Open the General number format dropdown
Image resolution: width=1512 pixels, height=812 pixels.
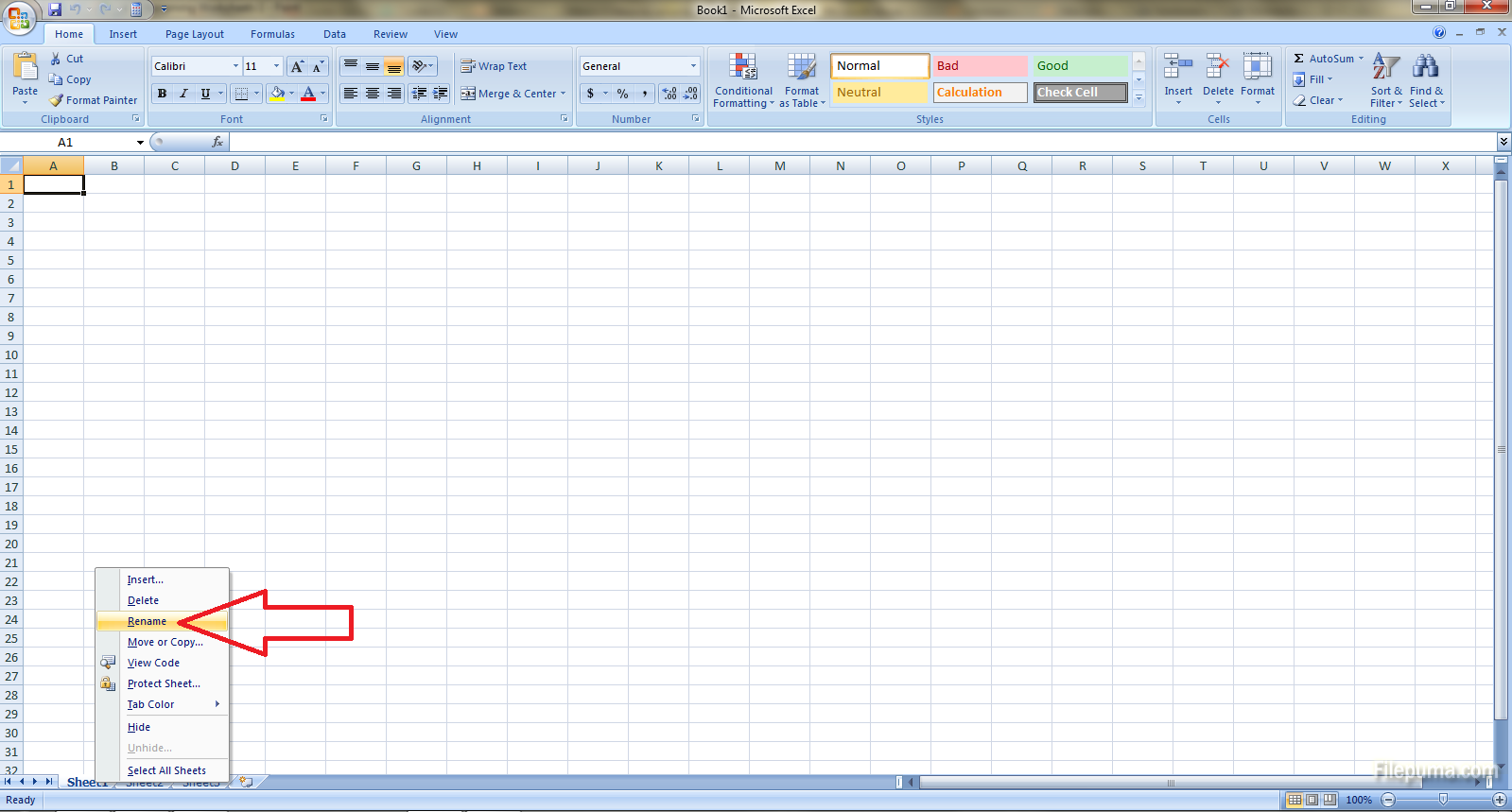click(x=693, y=66)
